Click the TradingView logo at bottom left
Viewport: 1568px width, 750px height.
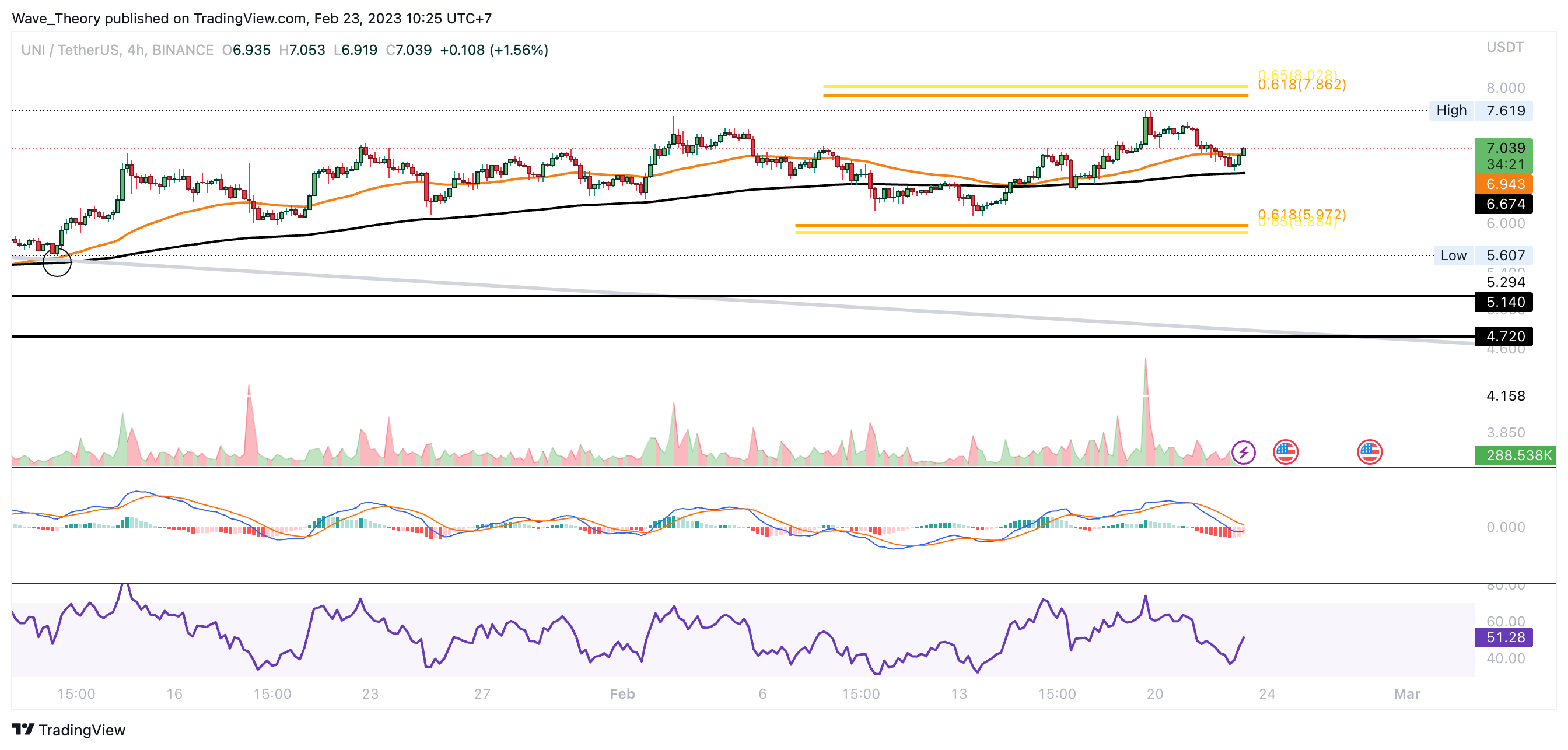coord(68,730)
